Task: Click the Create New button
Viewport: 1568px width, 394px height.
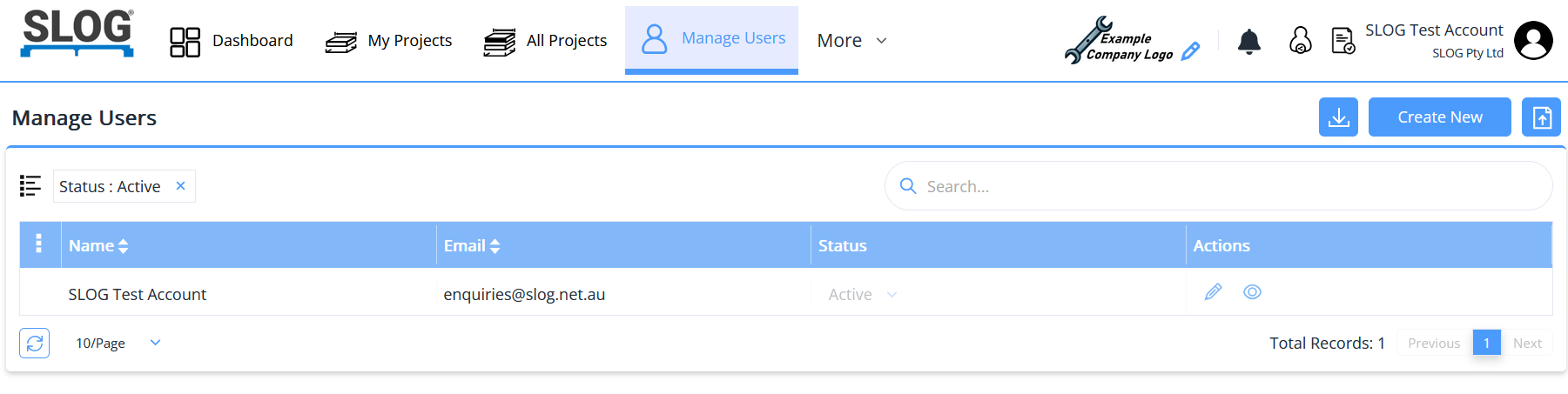Action: click(1439, 117)
